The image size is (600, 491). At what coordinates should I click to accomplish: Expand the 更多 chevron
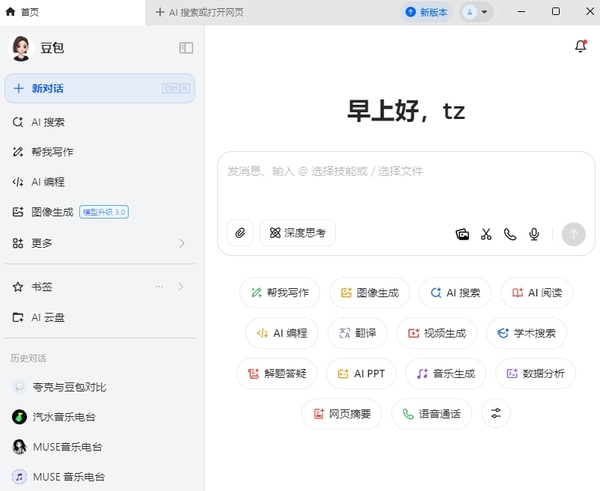click(182, 243)
